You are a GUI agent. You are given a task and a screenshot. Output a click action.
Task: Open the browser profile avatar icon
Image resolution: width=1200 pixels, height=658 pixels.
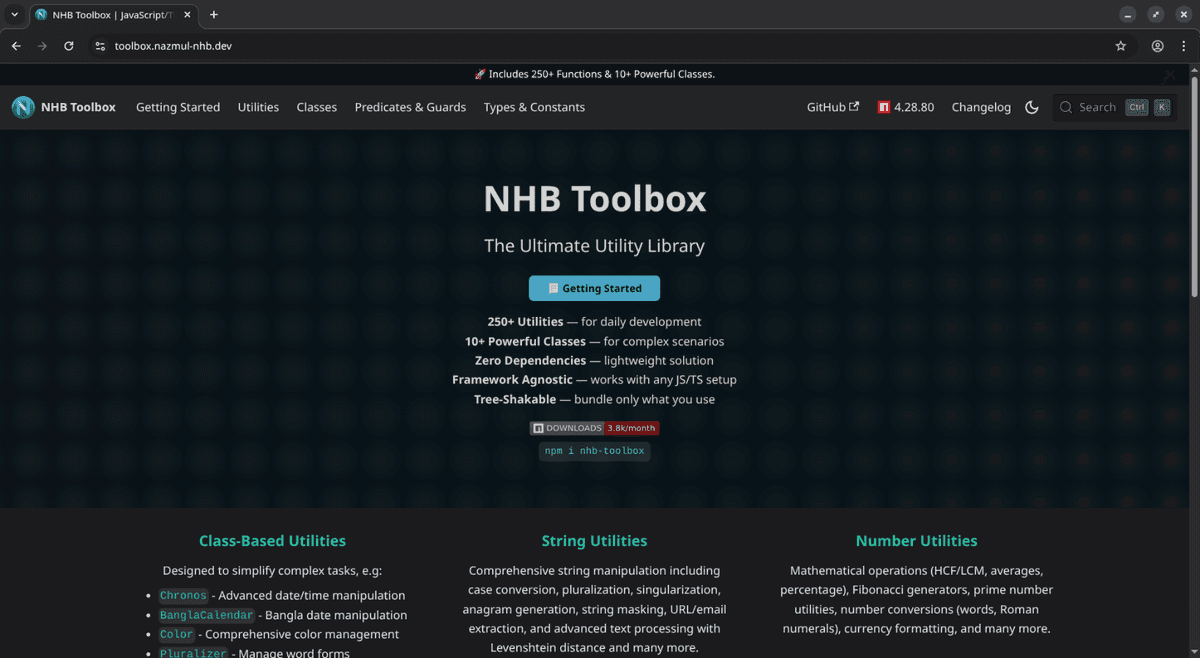coord(1157,45)
